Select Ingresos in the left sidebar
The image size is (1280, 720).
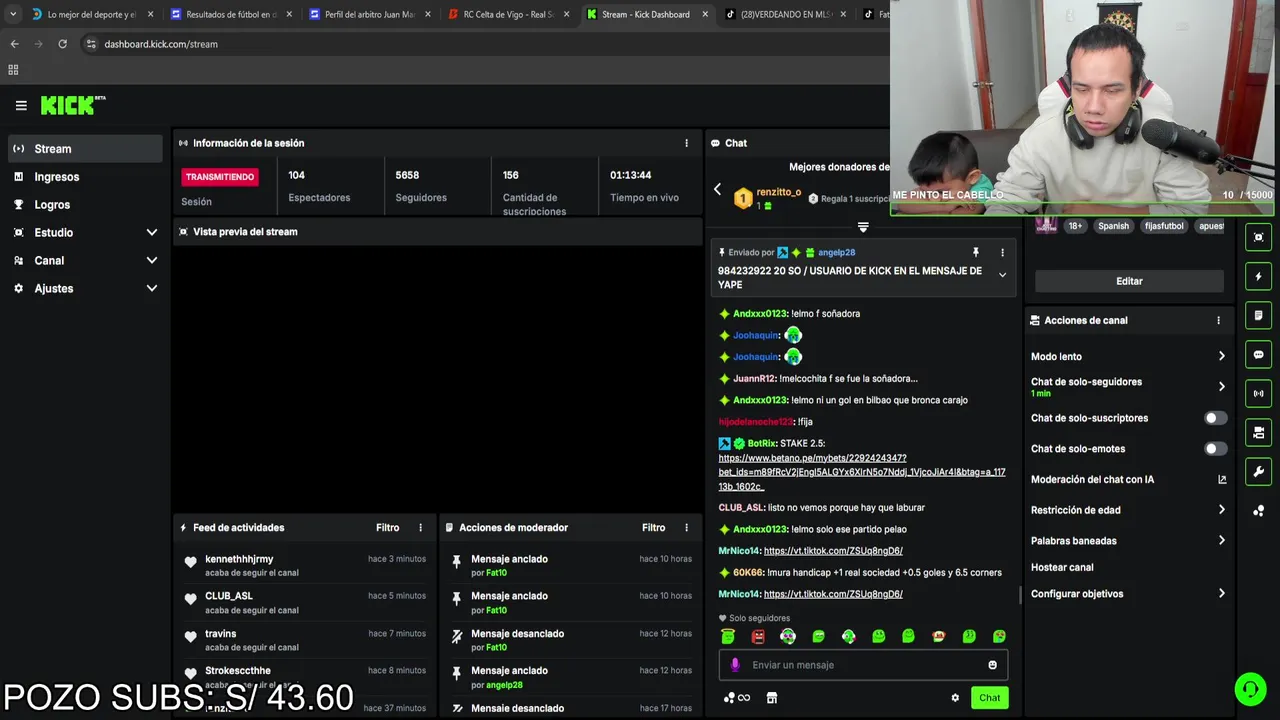(84, 177)
